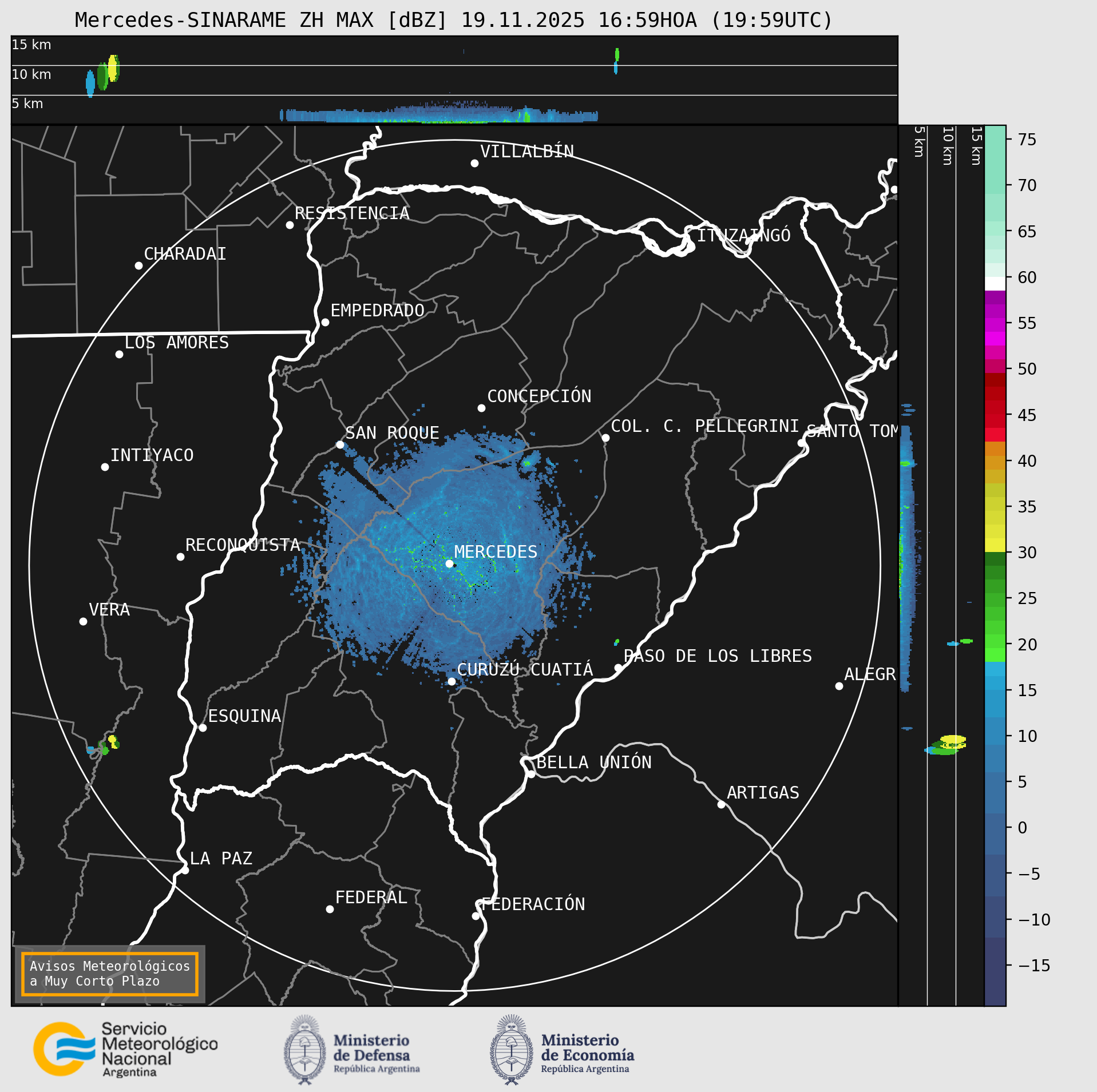The image size is (1097, 1092).
Task: Click the 10 km label in top profile
Action: pyautogui.click(x=31, y=74)
